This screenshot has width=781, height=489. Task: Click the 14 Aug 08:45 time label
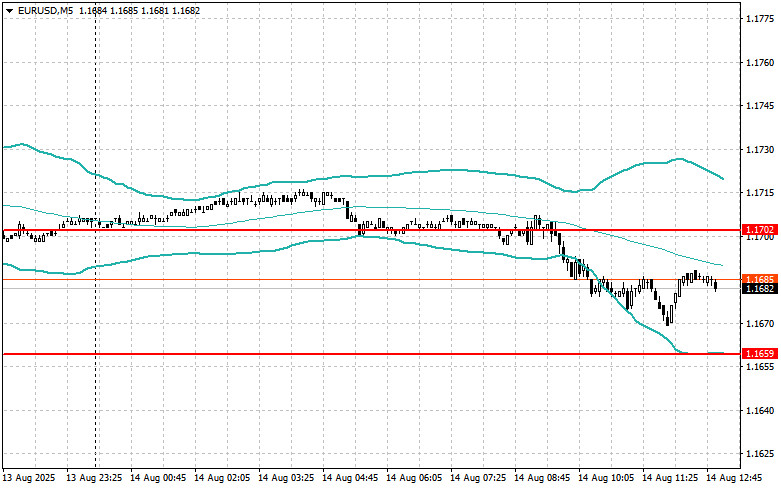point(542,478)
